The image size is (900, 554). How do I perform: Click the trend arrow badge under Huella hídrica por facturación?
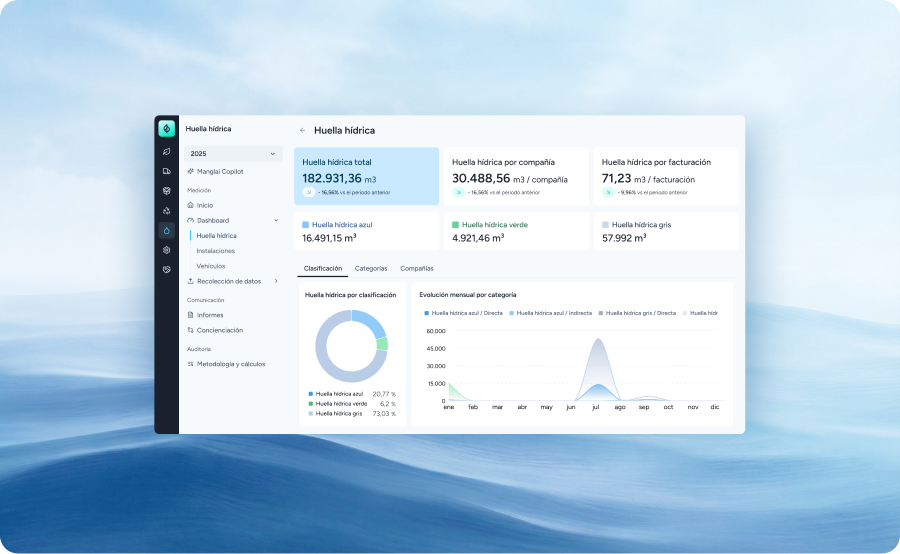[x=608, y=192]
